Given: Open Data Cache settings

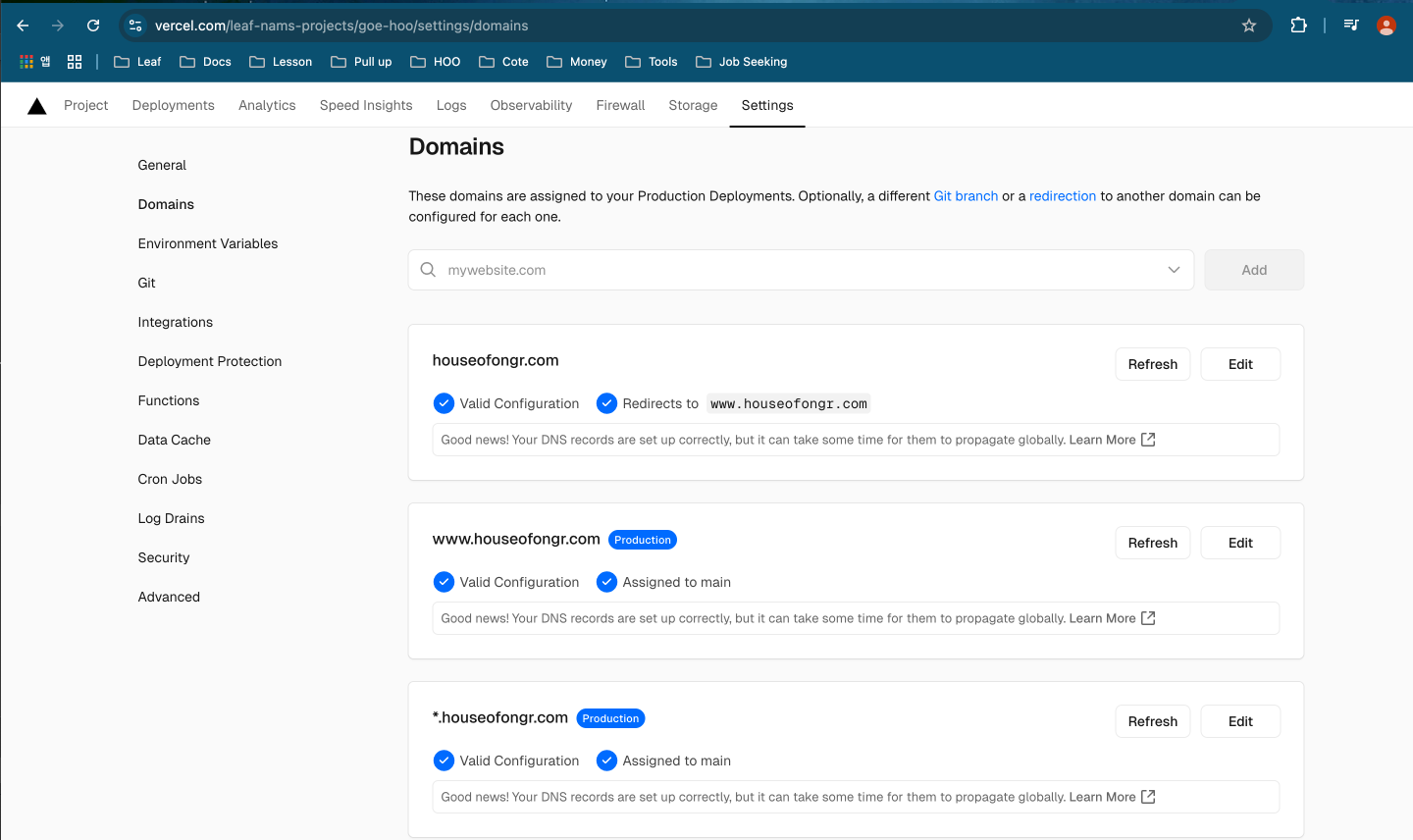Looking at the screenshot, I should [x=175, y=440].
